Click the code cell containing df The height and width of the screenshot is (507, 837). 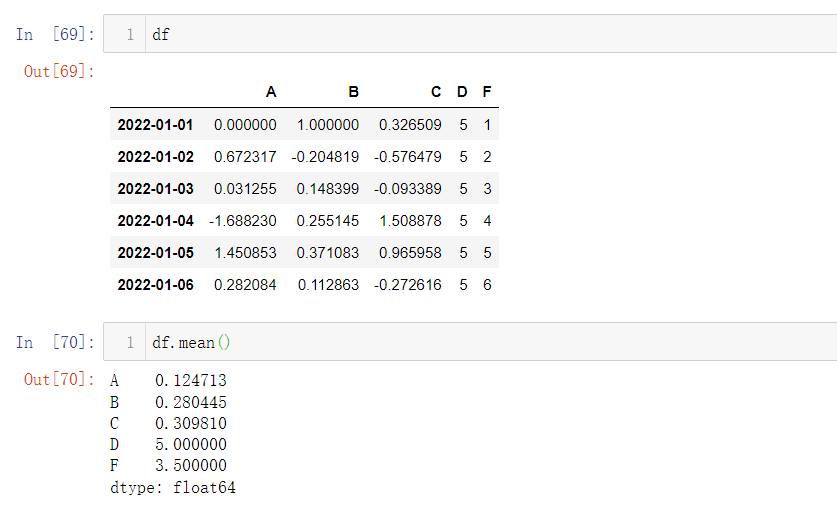point(470,34)
